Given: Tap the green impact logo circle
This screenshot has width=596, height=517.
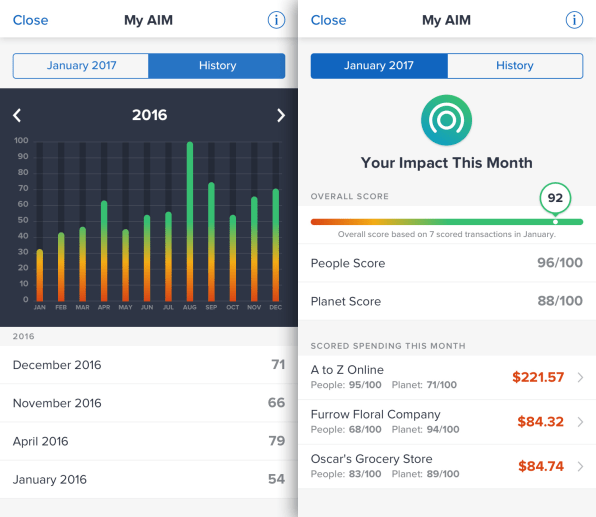Looking at the screenshot, I should pyautogui.click(x=447, y=120).
